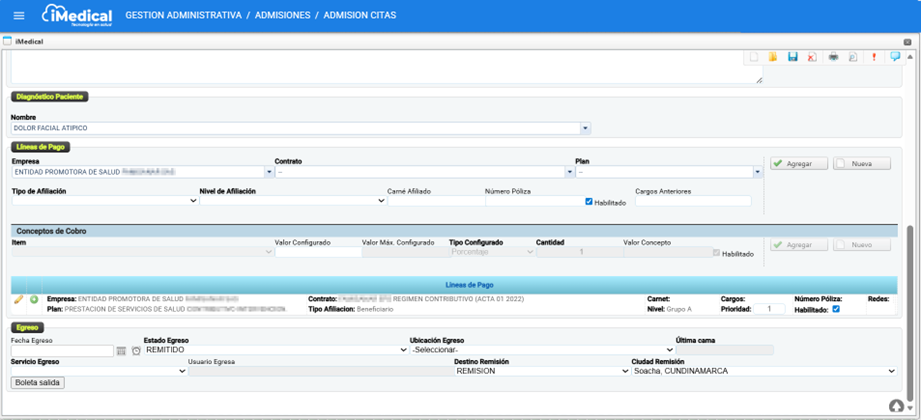Click the printer icon in toolbar
Viewport: 921px width, 420px height.
pyautogui.click(x=833, y=58)
